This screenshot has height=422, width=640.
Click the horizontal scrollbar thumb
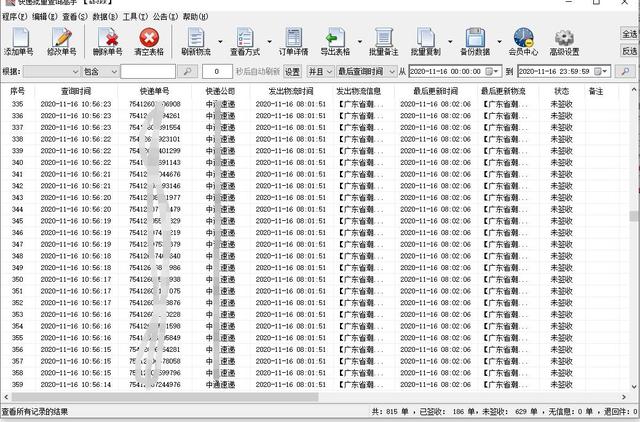(x=165, y=397)
